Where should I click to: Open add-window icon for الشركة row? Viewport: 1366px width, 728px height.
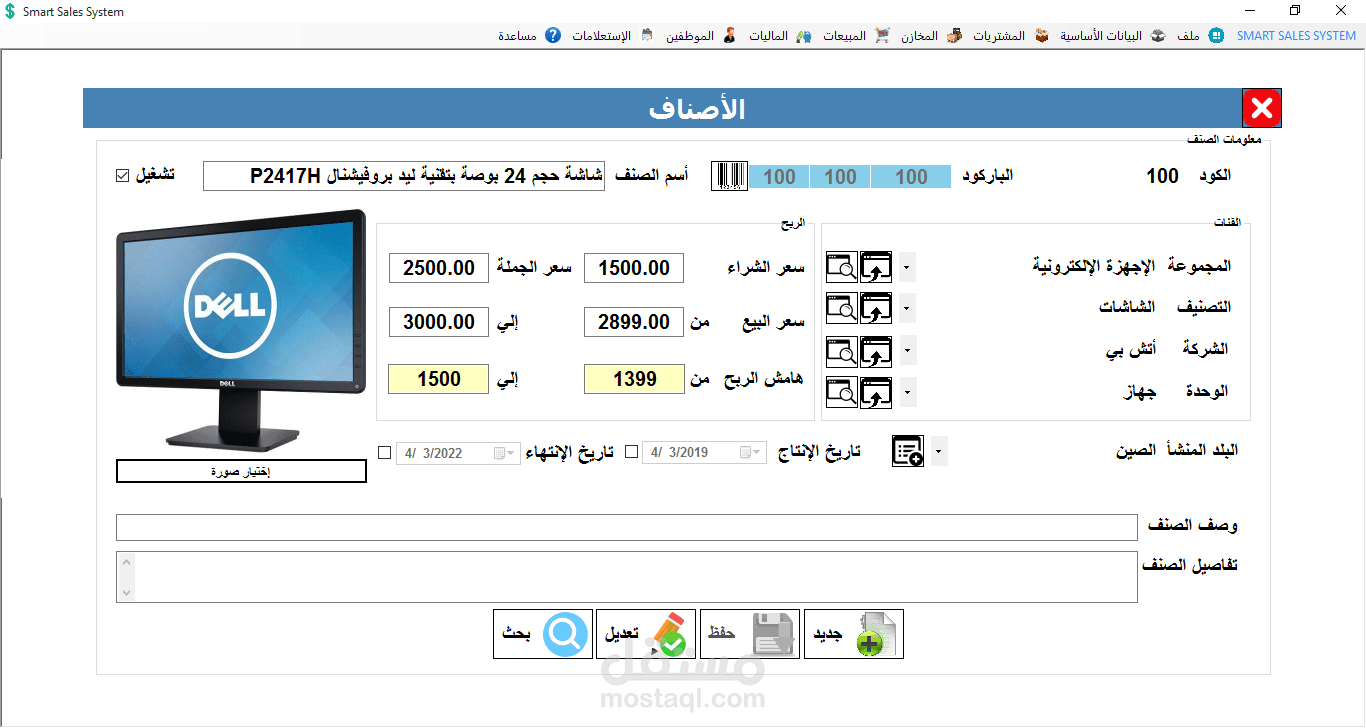click(876, 350)
